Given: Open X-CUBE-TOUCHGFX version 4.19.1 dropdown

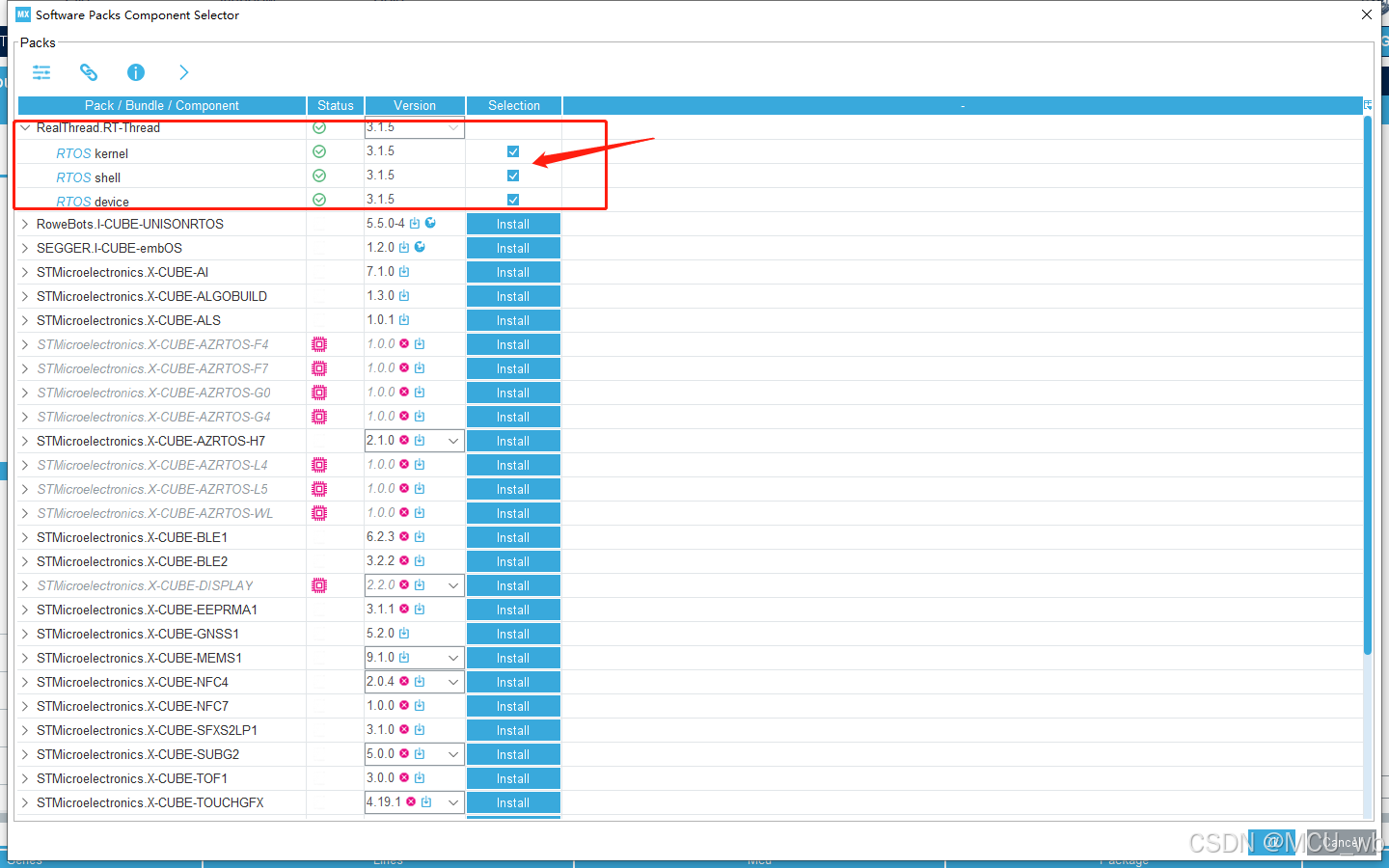Looking at the screenshot, I should pyautogui.click(x=453, y=802).
